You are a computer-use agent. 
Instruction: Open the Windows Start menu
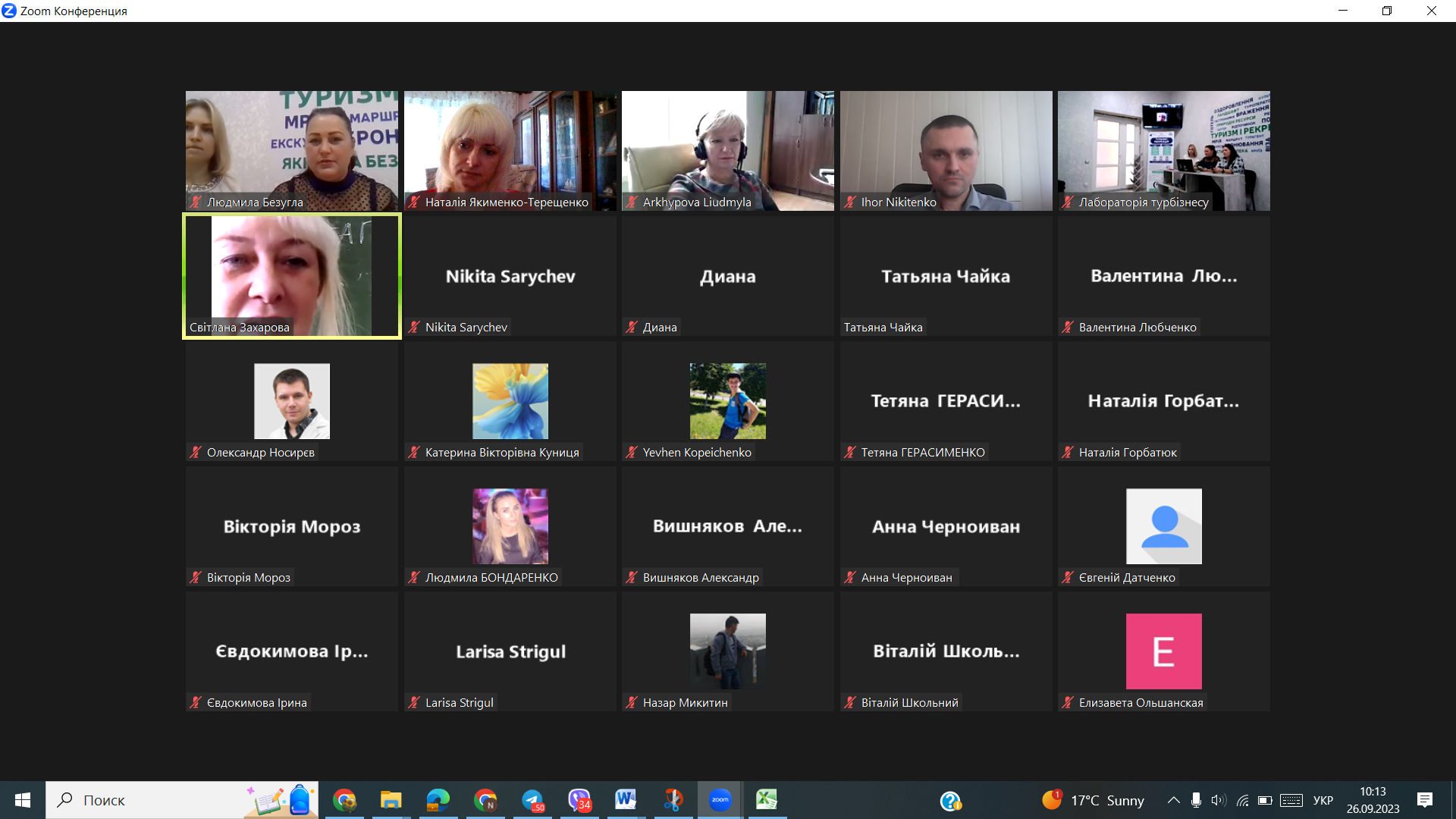[23, 800]
